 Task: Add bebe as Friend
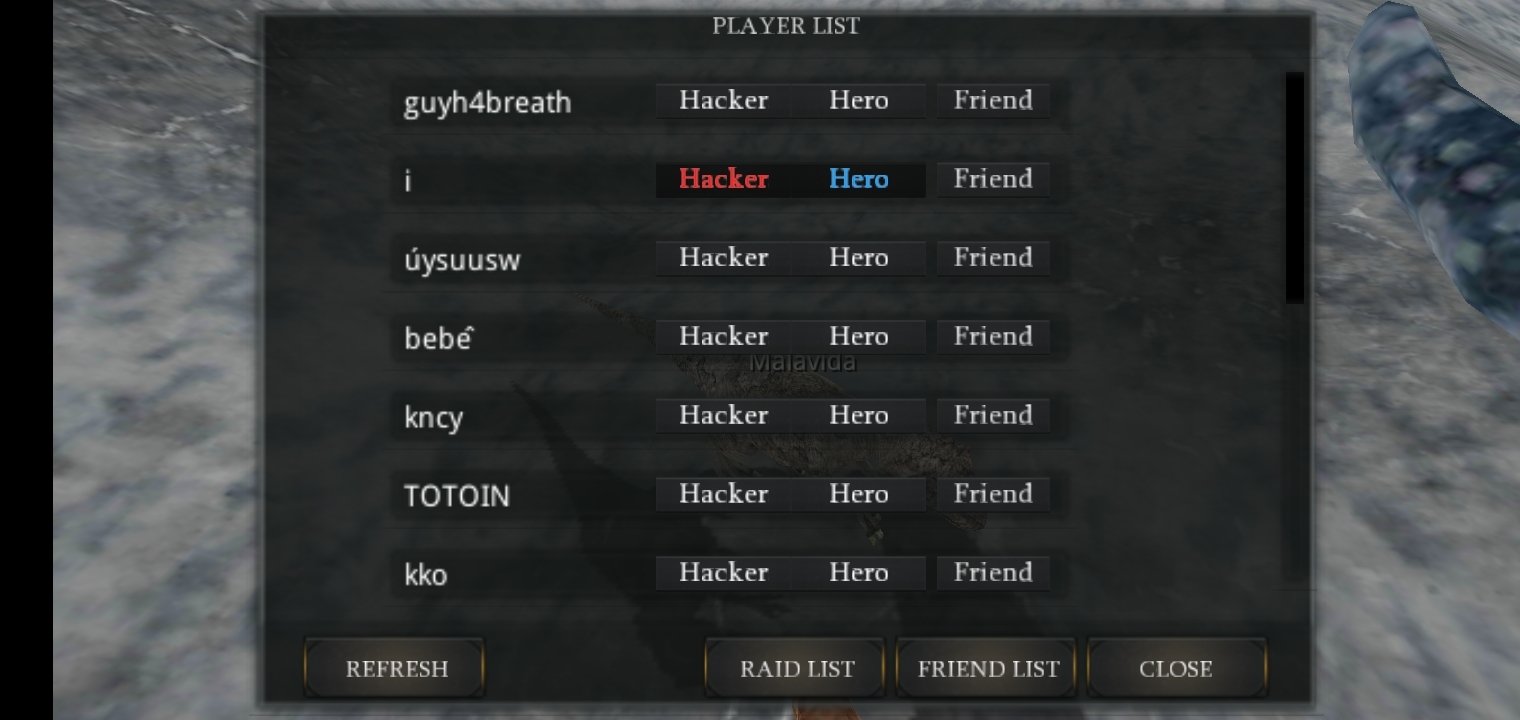click(993, 337)
